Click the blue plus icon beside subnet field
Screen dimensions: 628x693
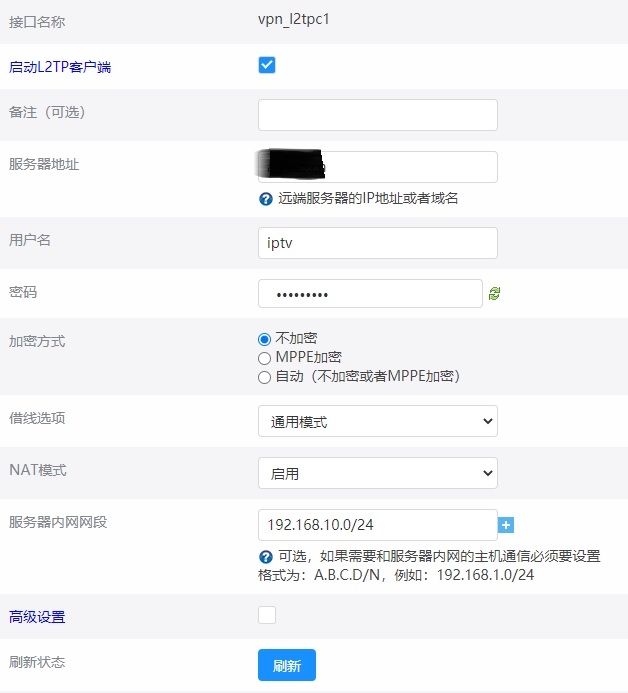(x=506, y=525)
